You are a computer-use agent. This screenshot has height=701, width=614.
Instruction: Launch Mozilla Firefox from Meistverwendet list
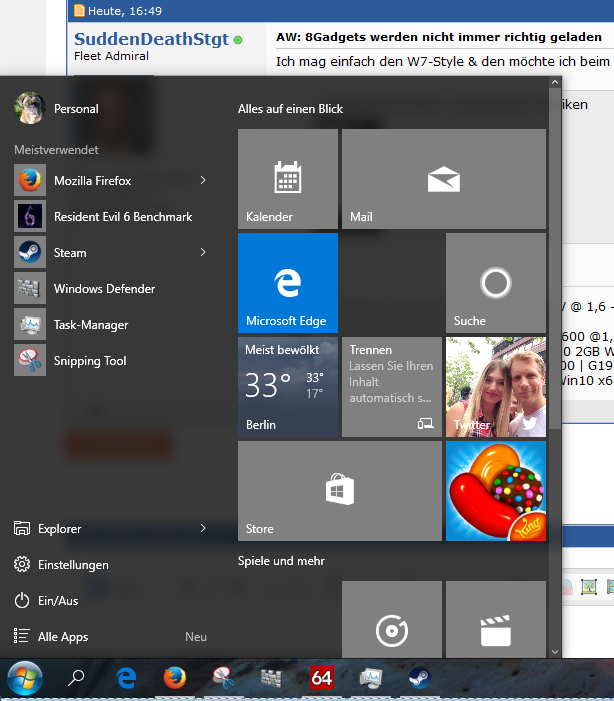tap(93, 181)
